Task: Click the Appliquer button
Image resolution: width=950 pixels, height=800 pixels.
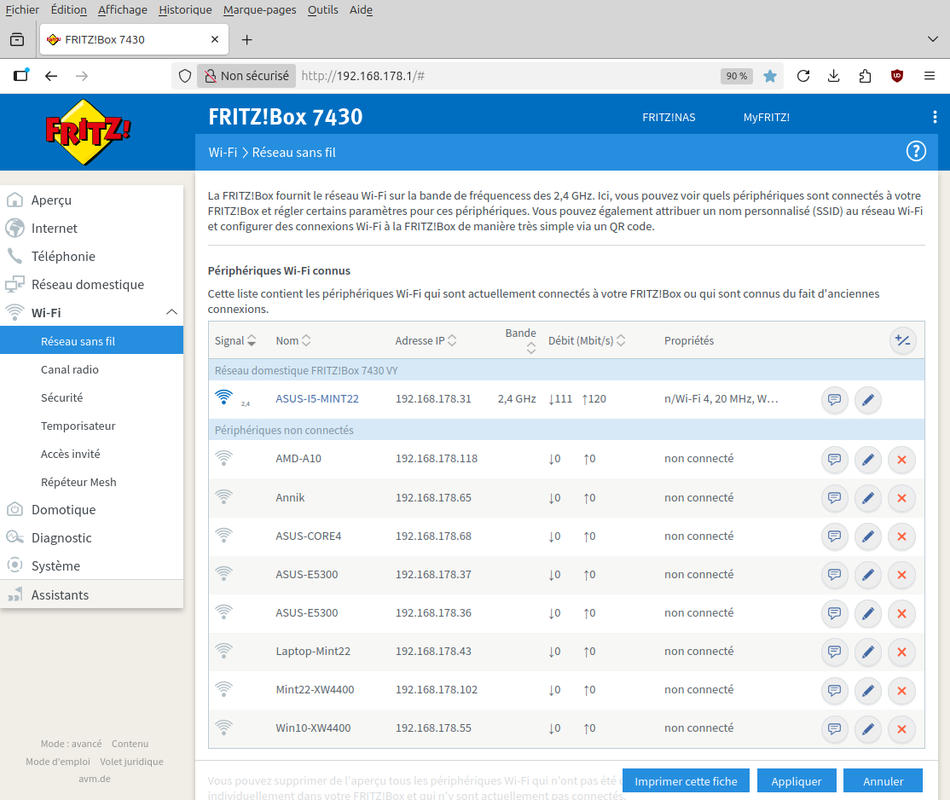Action: coord(796,781)
